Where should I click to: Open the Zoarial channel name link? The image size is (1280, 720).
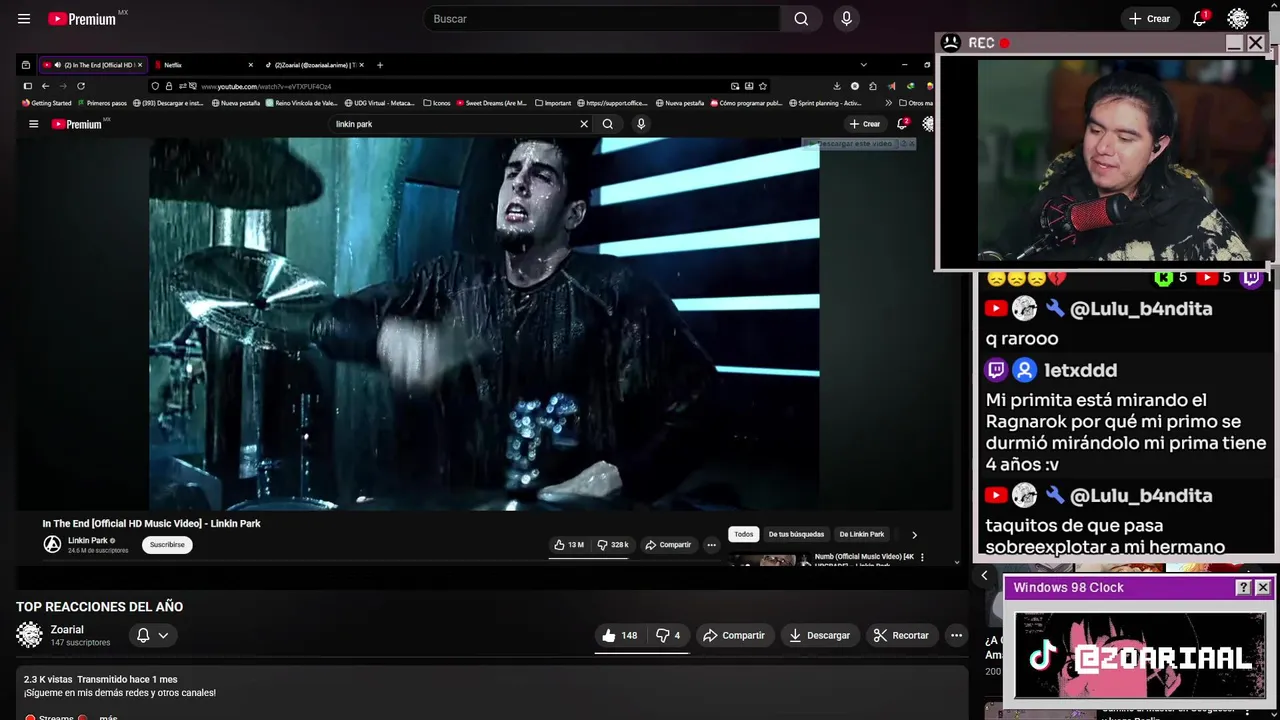[67, 630]
